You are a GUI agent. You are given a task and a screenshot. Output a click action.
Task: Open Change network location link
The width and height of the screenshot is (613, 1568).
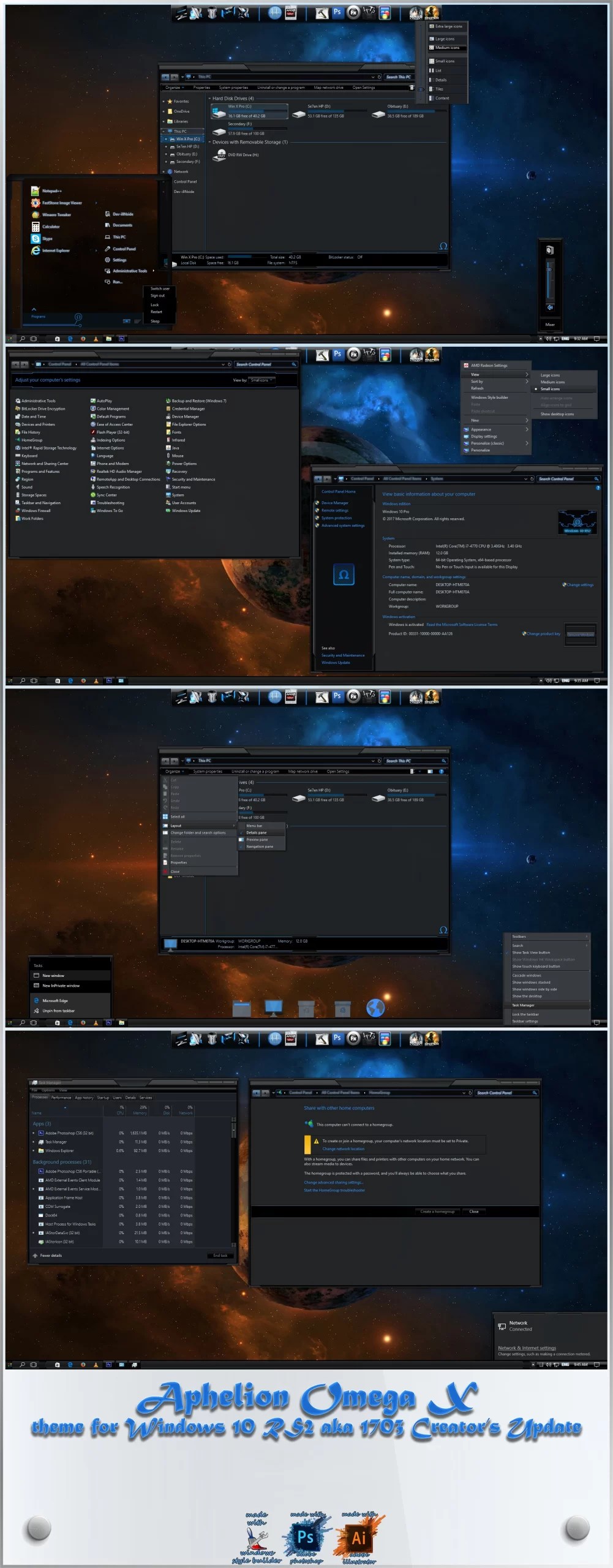pos(343,1148)
